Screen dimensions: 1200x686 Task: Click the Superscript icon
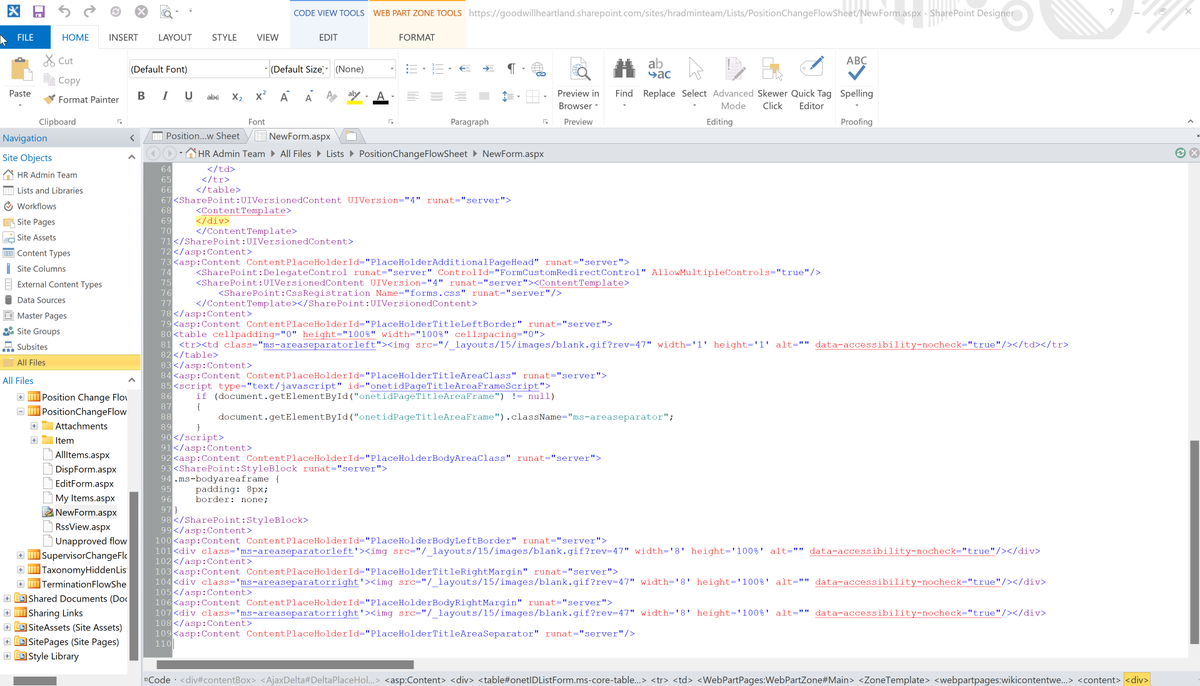(x=260, y=96)
